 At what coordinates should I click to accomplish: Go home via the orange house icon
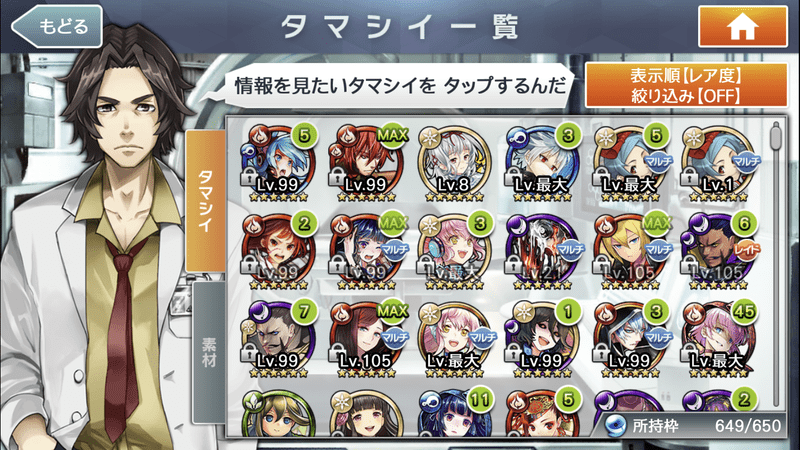coord(742,27)
